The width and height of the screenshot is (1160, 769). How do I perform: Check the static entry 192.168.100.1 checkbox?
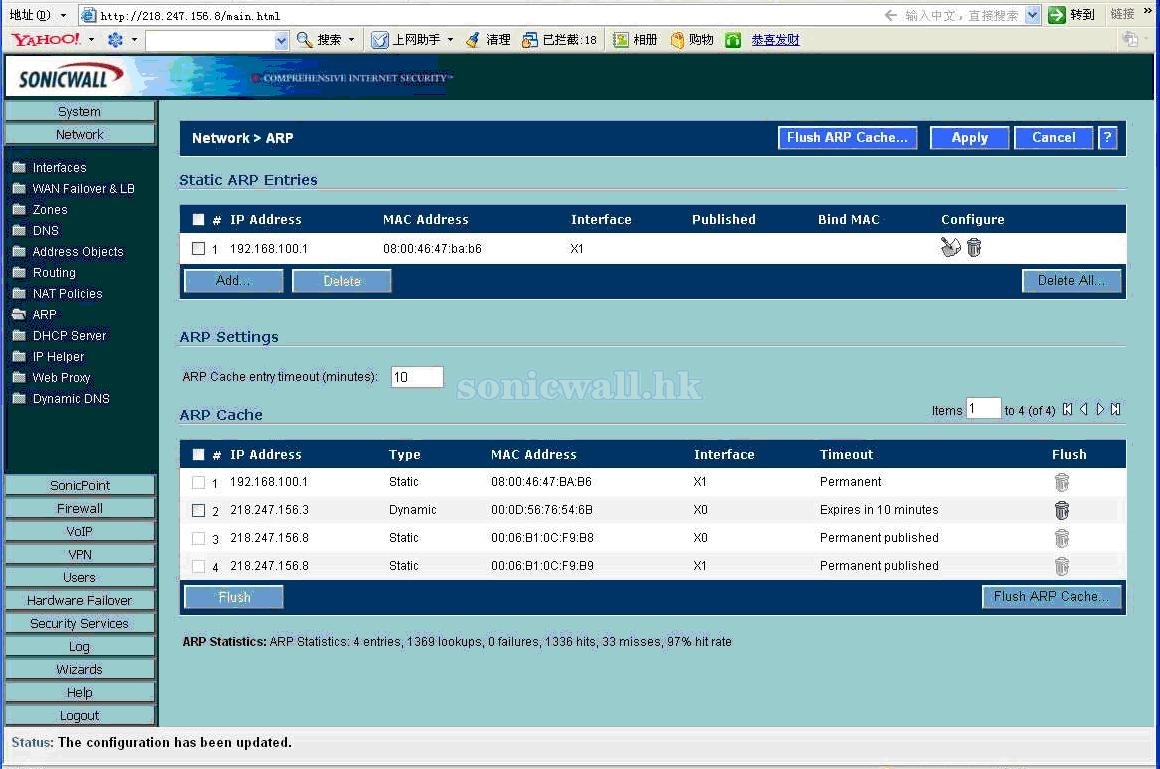tap(198, 249)
